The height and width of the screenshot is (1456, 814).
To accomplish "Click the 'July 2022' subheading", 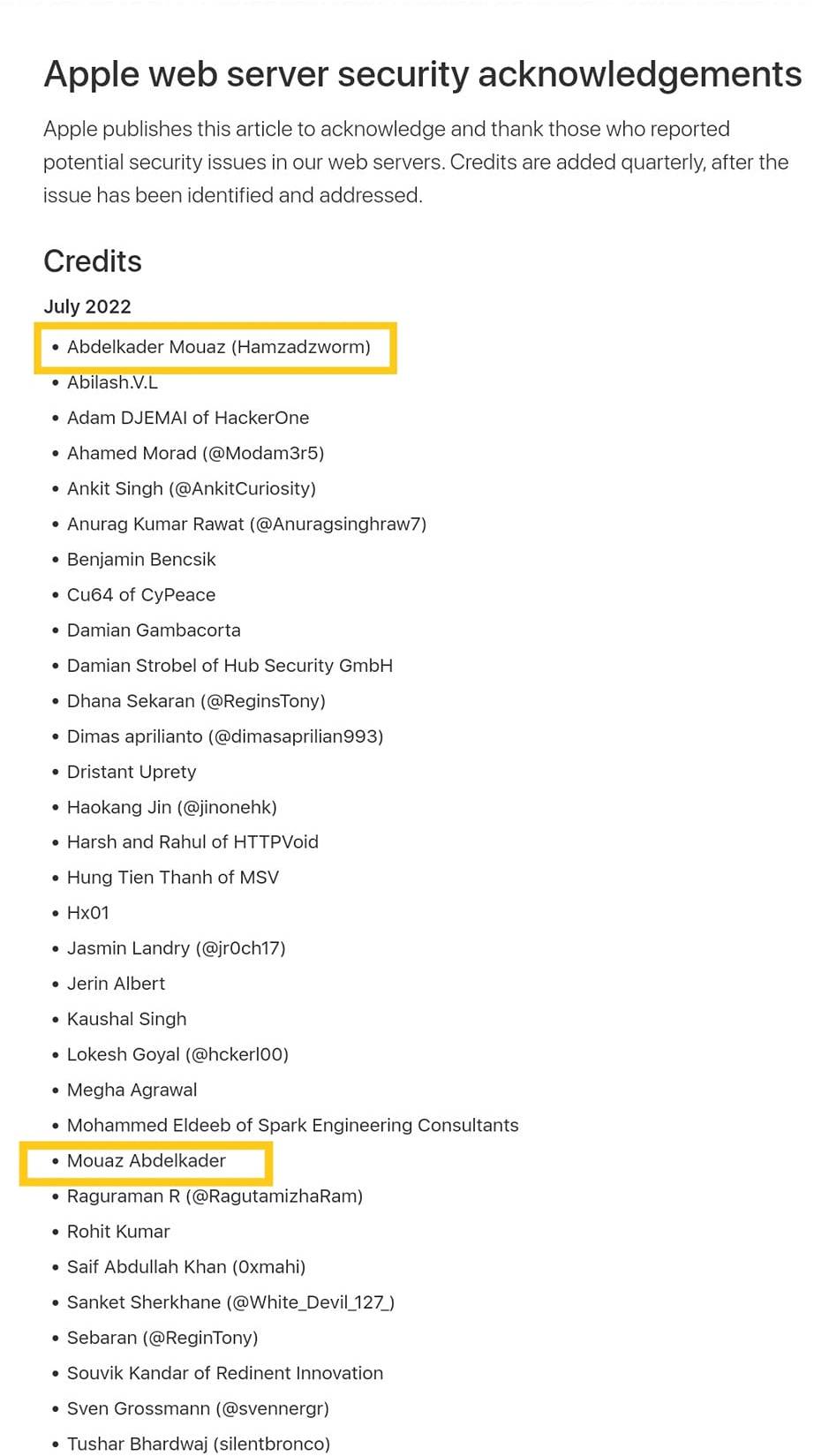I will pos(87,306).
